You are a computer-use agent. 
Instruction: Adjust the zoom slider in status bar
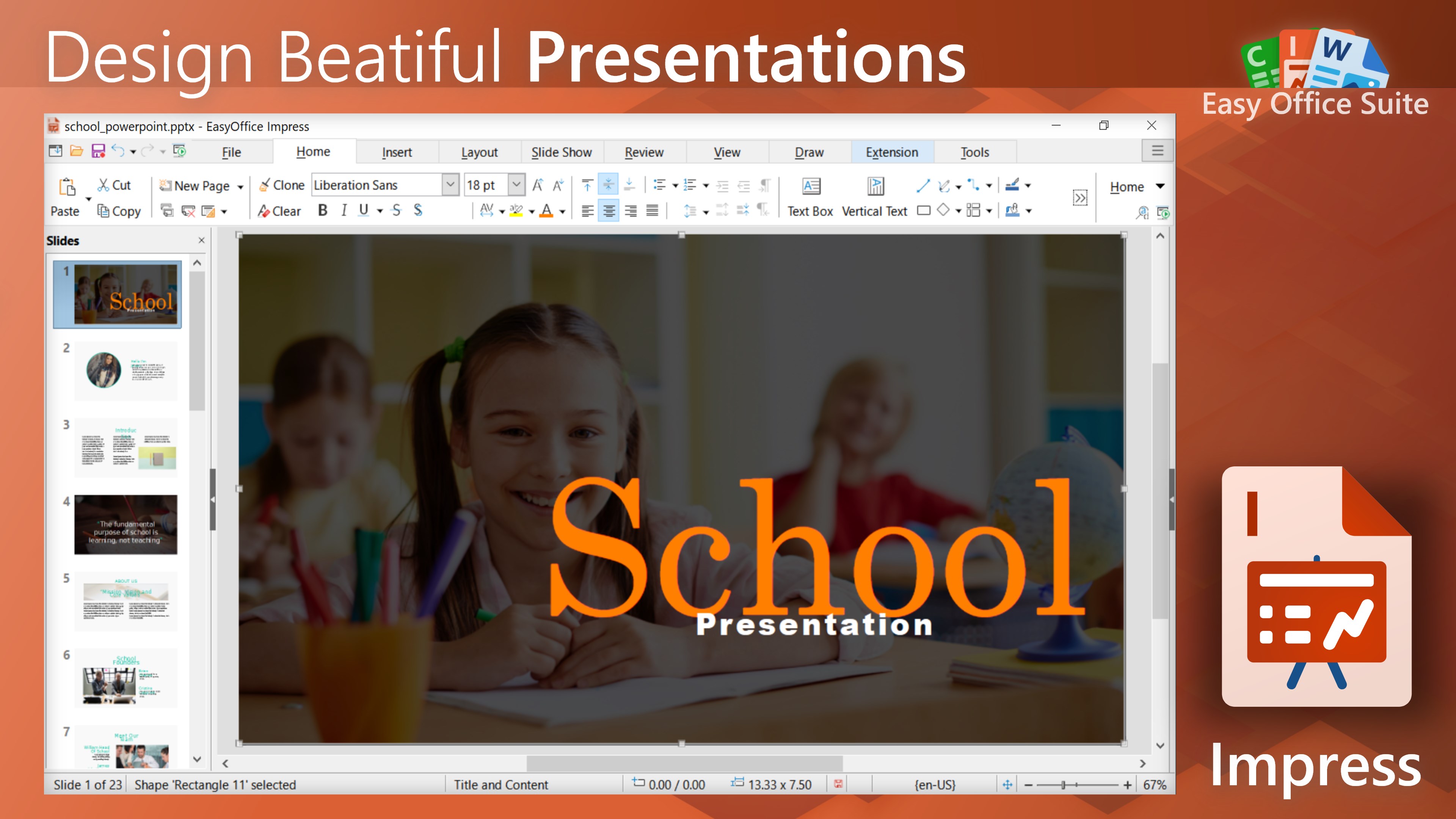click(x=1063, y=784)
